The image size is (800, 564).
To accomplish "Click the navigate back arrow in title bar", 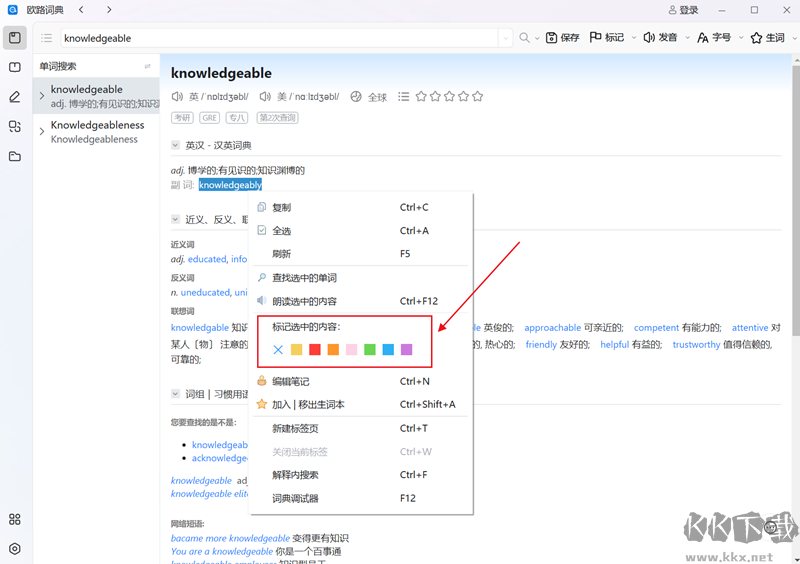I will click(x=81, y=10).
